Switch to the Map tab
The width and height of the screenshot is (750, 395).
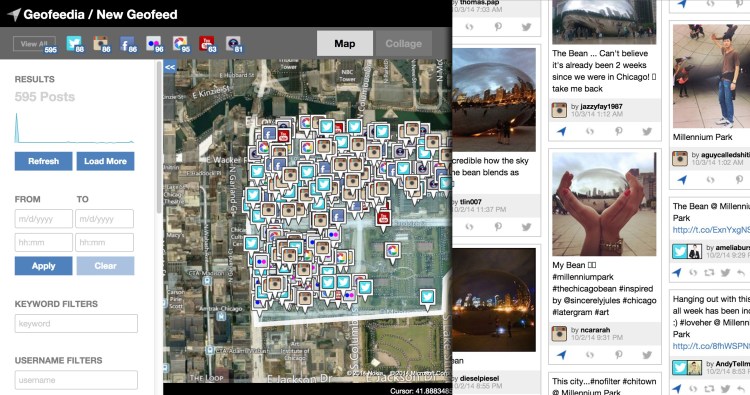(x=345, y=44)
